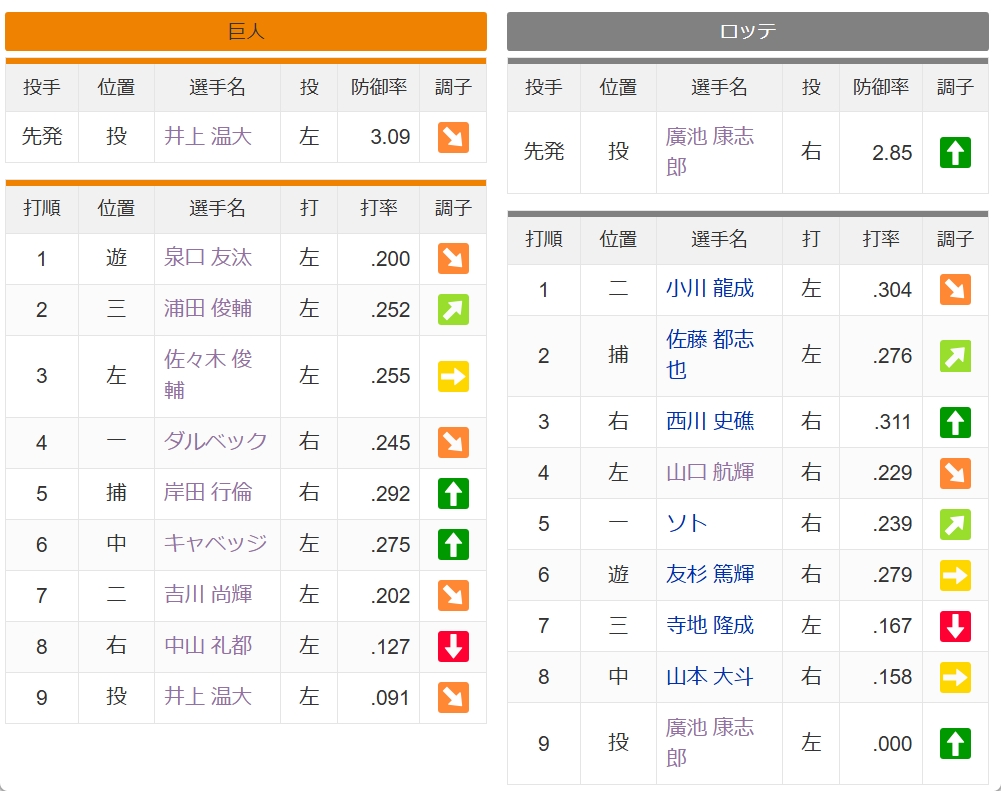Click the .304 batting average cell
The image size is (1001, 791).
pos(881,290)
